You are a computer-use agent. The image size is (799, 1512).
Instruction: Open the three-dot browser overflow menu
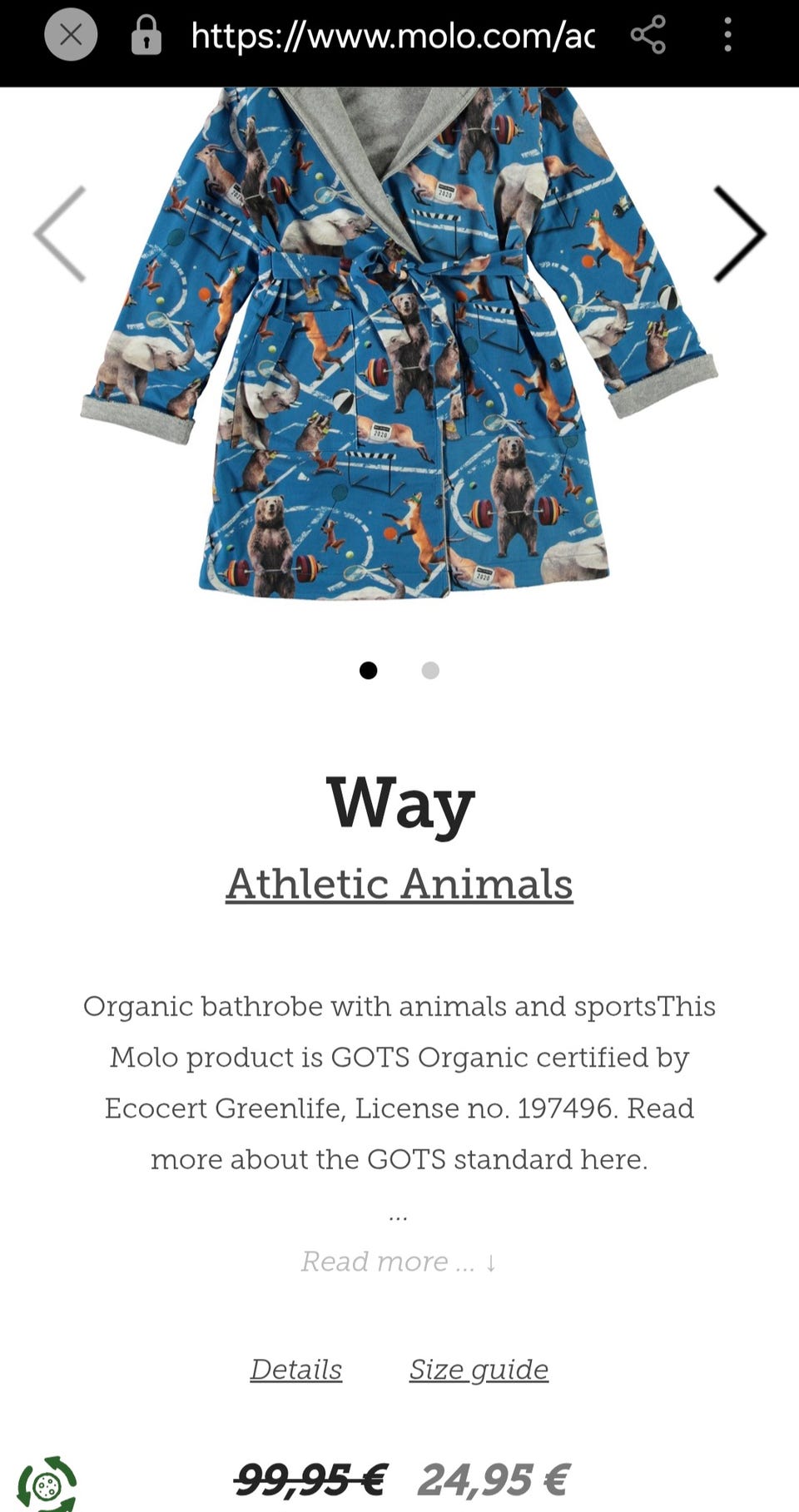[x=727, y=35]
